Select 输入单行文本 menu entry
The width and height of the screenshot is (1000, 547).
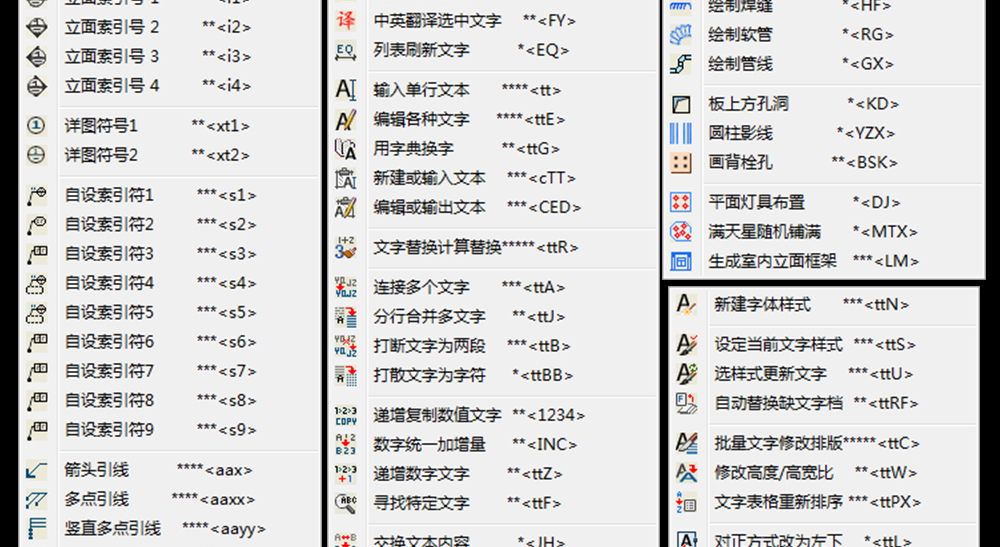point(421,91)
